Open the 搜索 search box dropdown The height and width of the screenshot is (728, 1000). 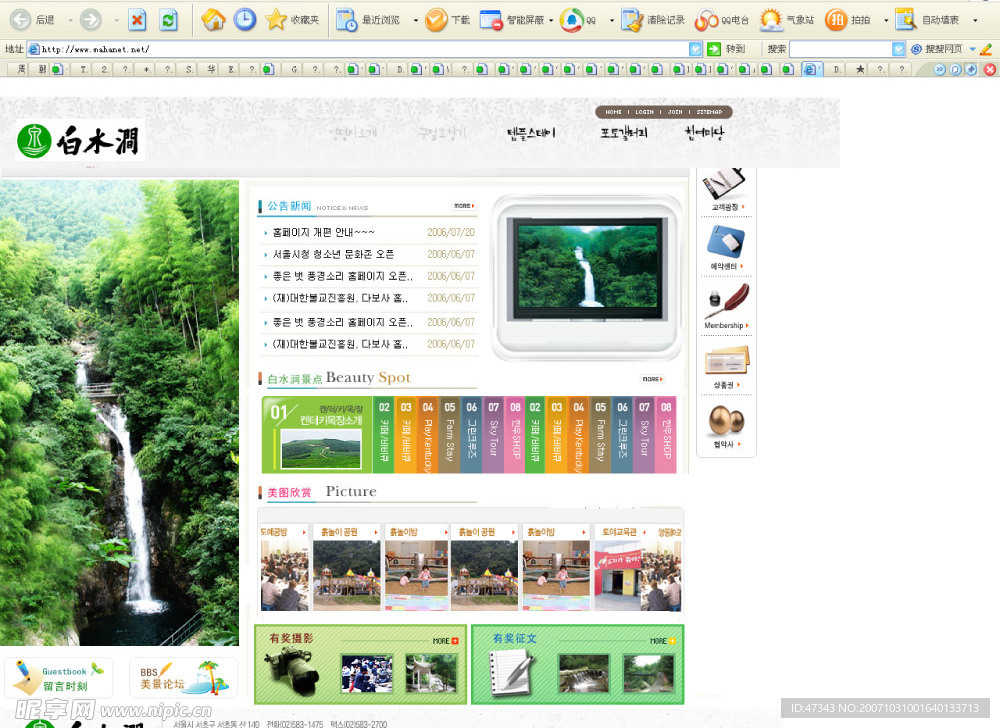coord(899,49)
